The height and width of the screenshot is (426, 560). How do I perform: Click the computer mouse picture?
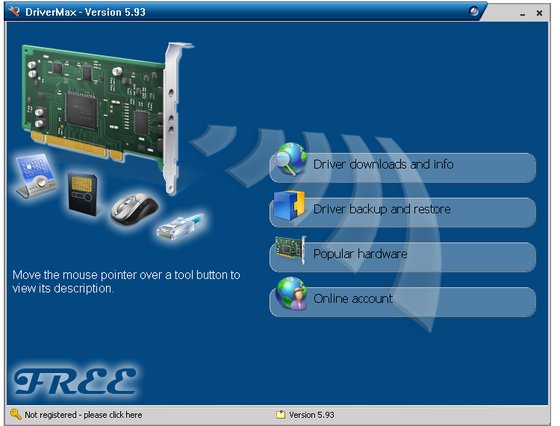pyautogui.click(x=135, y=209)
